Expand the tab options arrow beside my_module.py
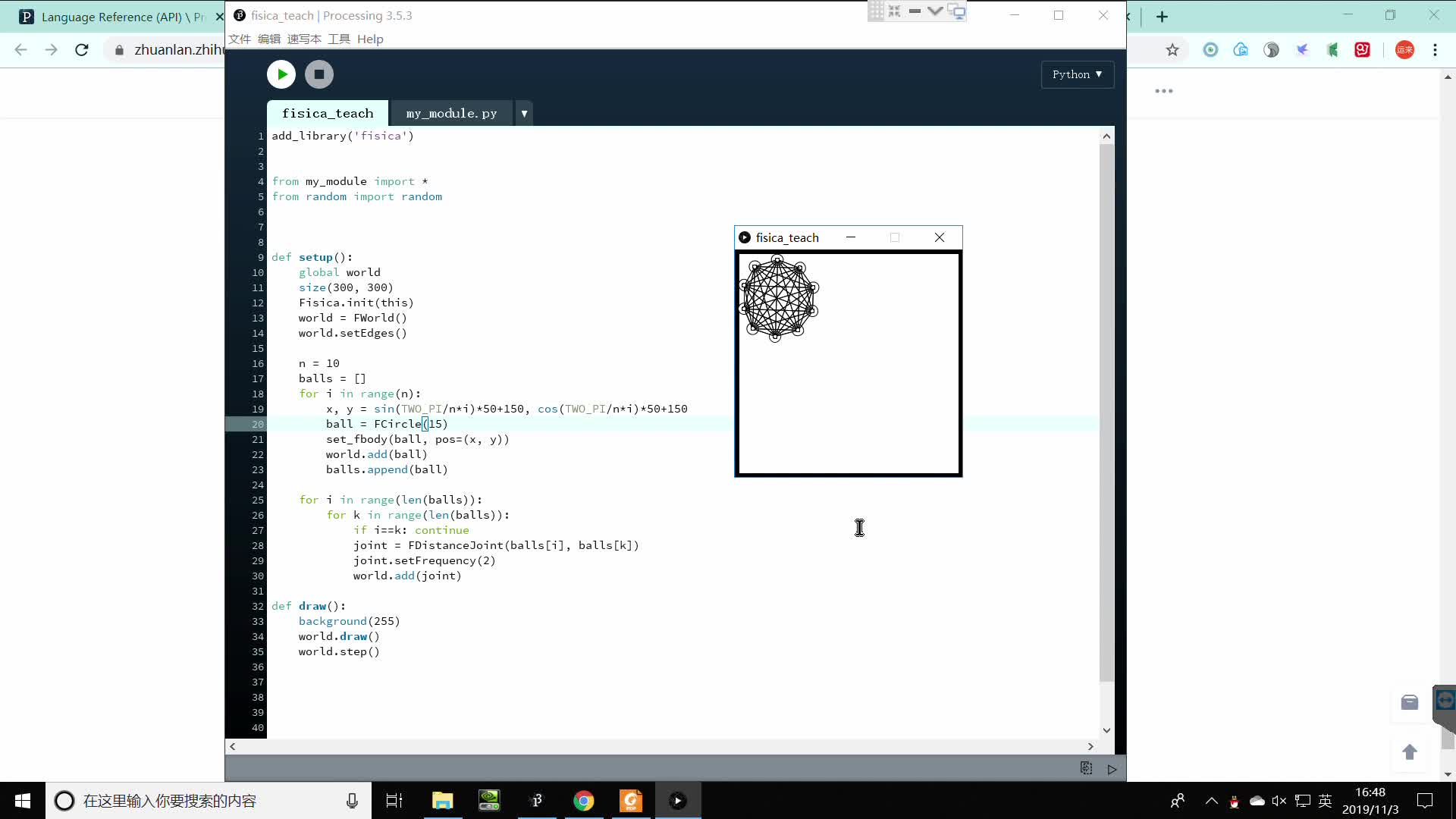Image resolution: width=1456 pixels, height=819 pixels. [x=524, y=114]
